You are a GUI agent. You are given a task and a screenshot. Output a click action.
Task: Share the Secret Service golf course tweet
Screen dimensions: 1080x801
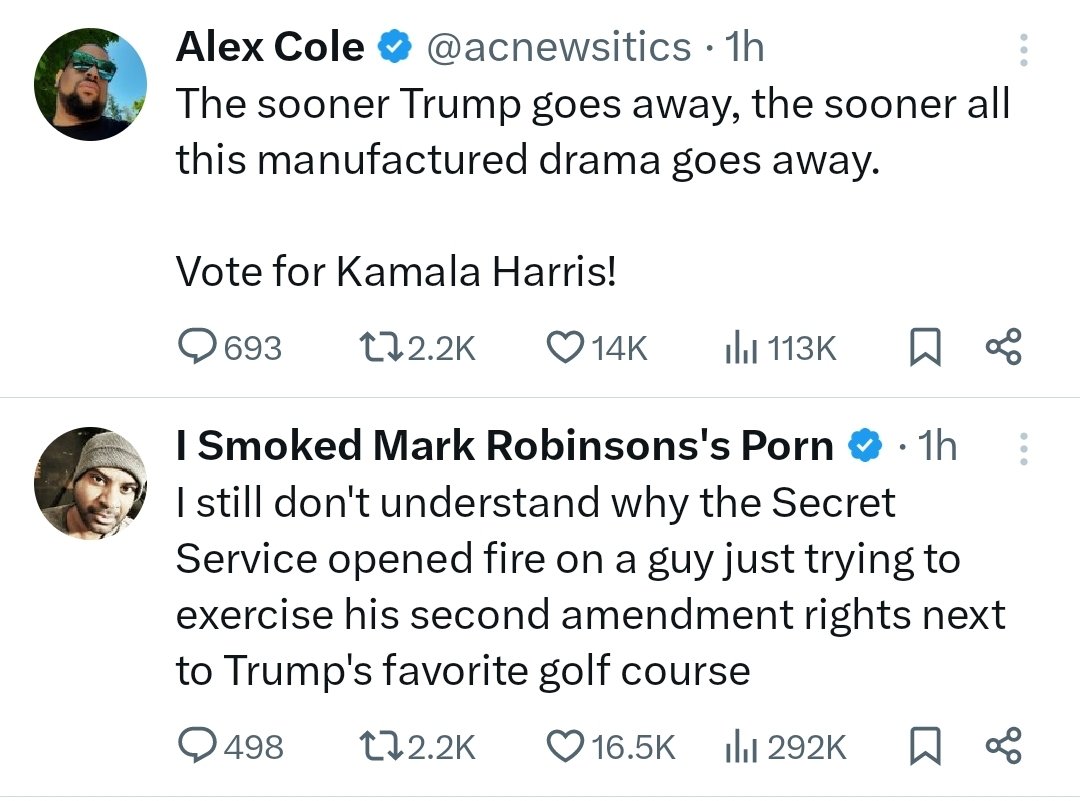point(1003,746)
